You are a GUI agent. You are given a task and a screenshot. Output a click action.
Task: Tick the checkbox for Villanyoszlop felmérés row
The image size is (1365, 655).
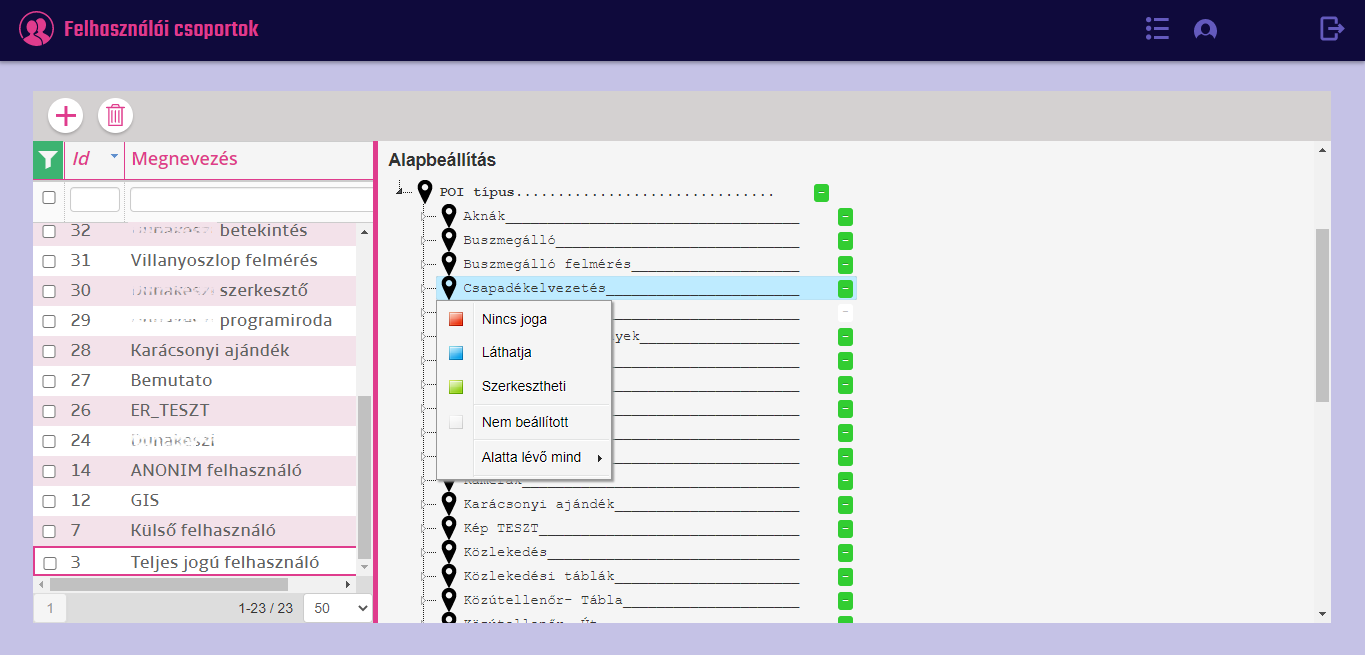point(49,261)
